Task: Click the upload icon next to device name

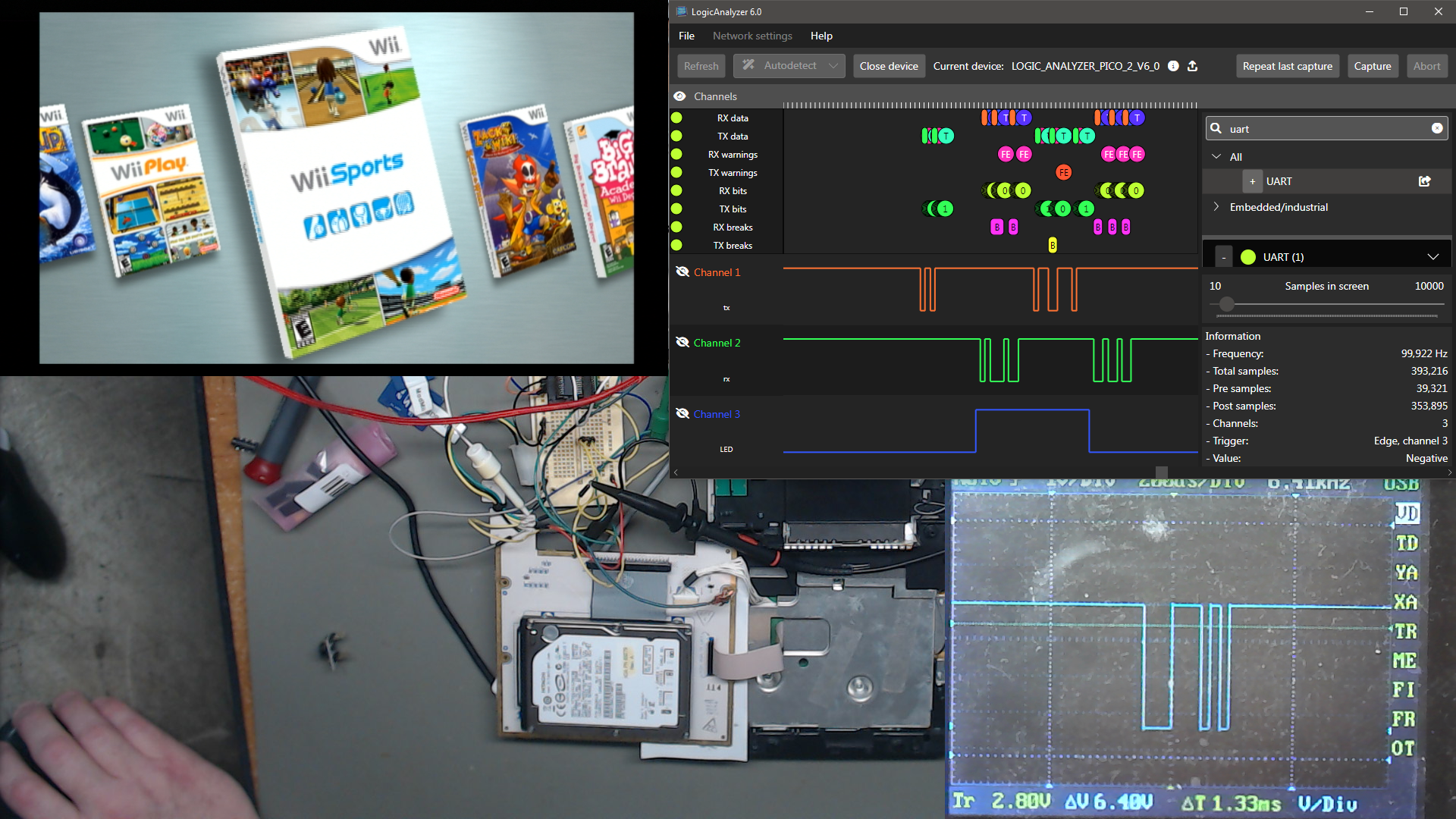Action: click(x=1192, y=66)
